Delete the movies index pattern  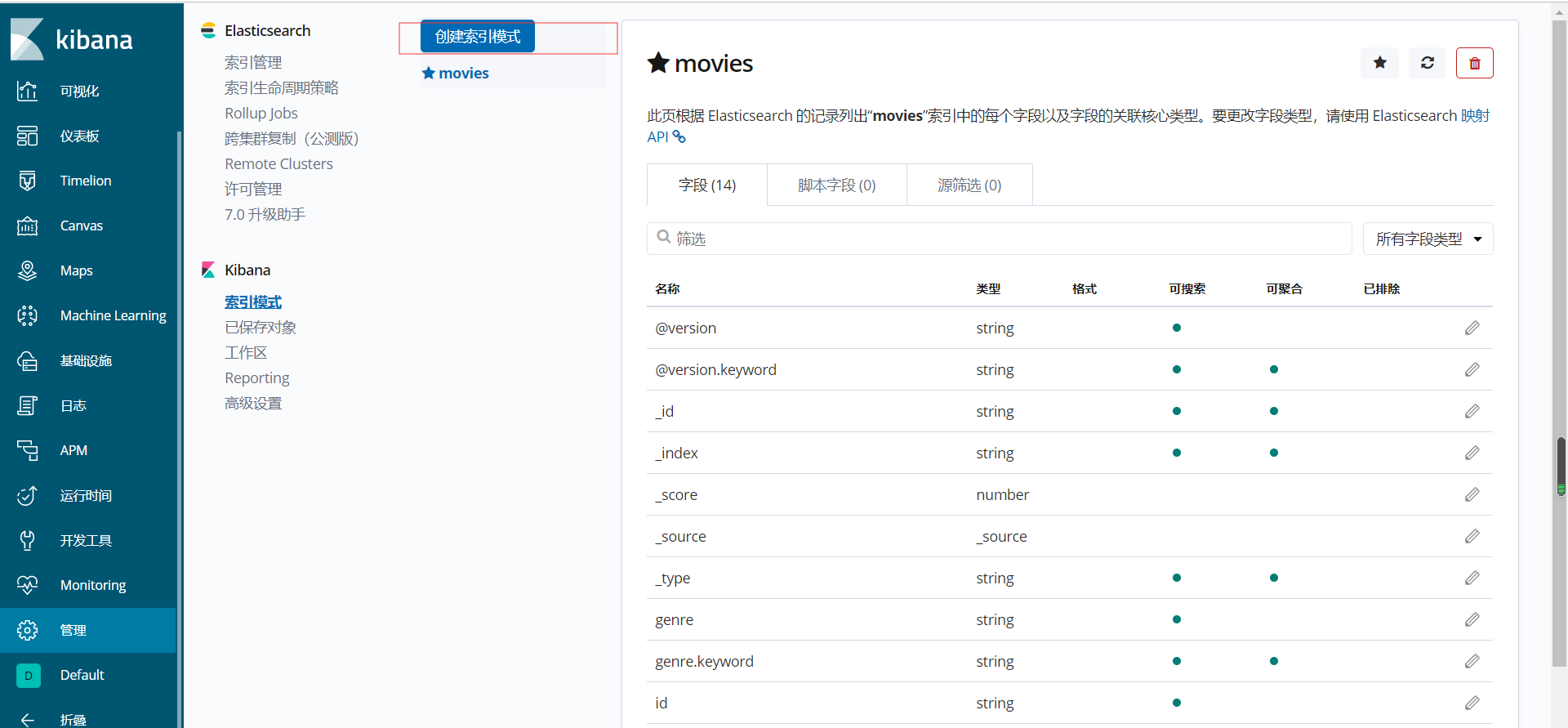tap(1474, 63)
